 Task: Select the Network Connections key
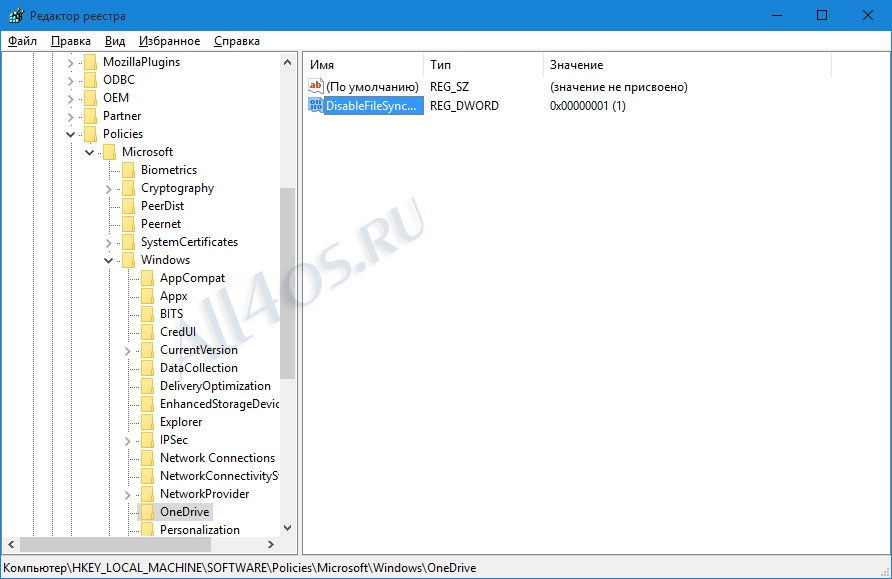[x=217, y=458]
